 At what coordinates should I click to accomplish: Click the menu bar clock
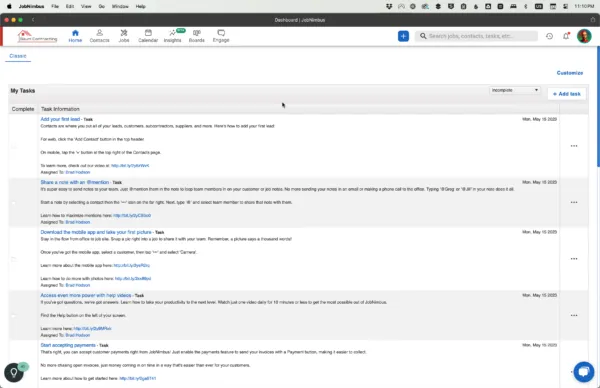click(584, 6)
